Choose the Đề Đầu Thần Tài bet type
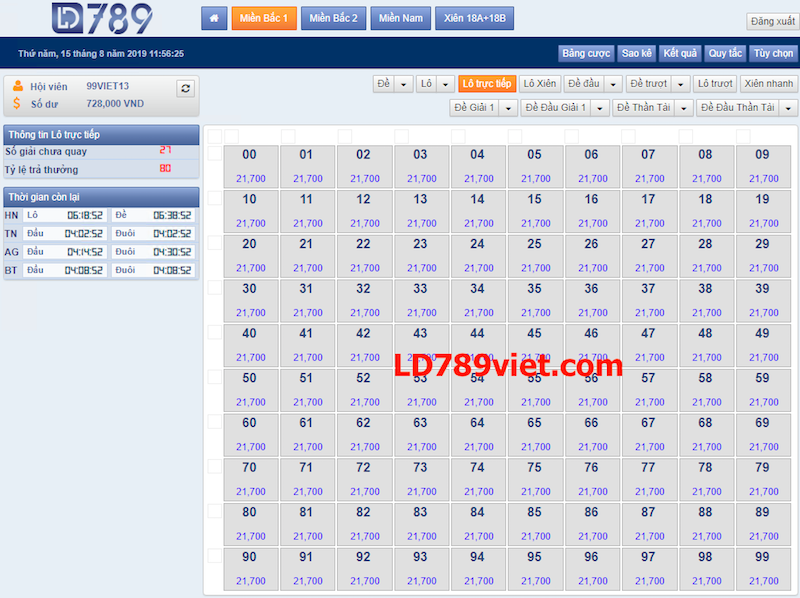The width and height of the screenshot is (800, 598). tap(738, 108)
